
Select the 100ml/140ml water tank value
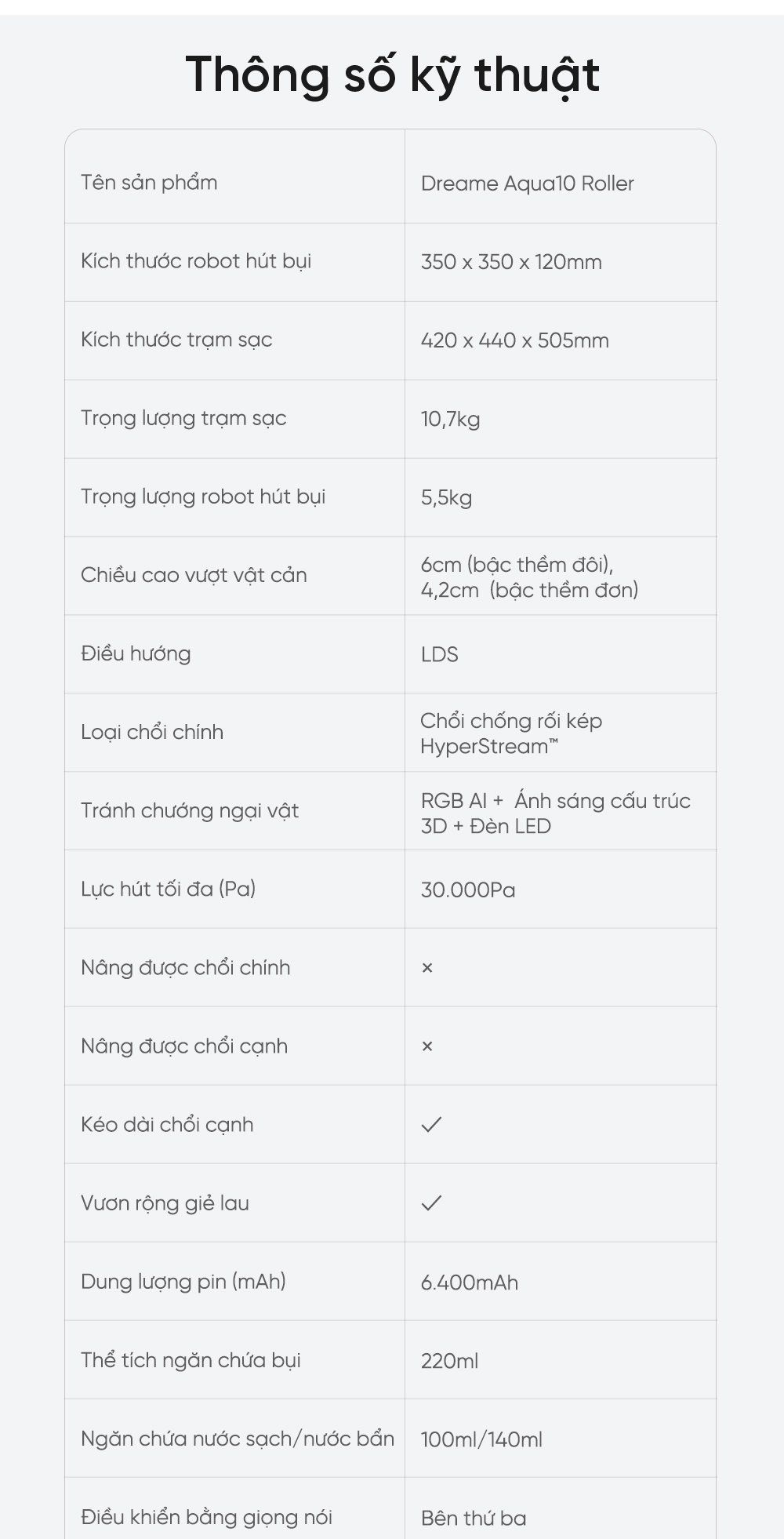481,1439
